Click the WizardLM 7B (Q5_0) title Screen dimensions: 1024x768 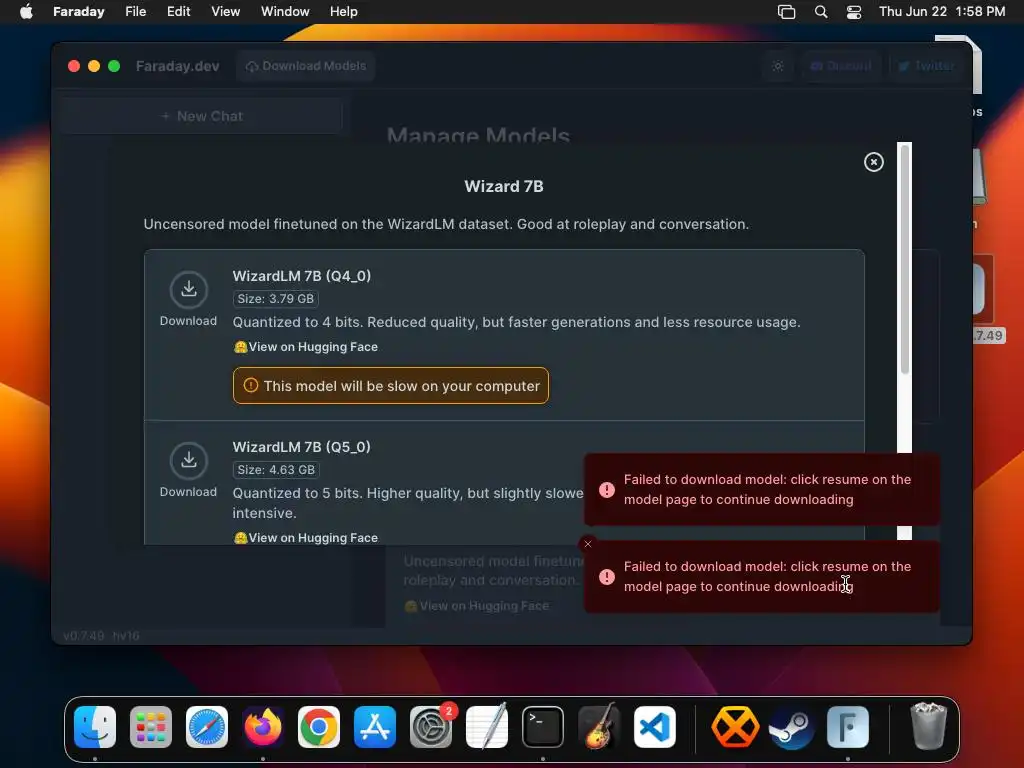pyautogui.click(x=302, y=447)
